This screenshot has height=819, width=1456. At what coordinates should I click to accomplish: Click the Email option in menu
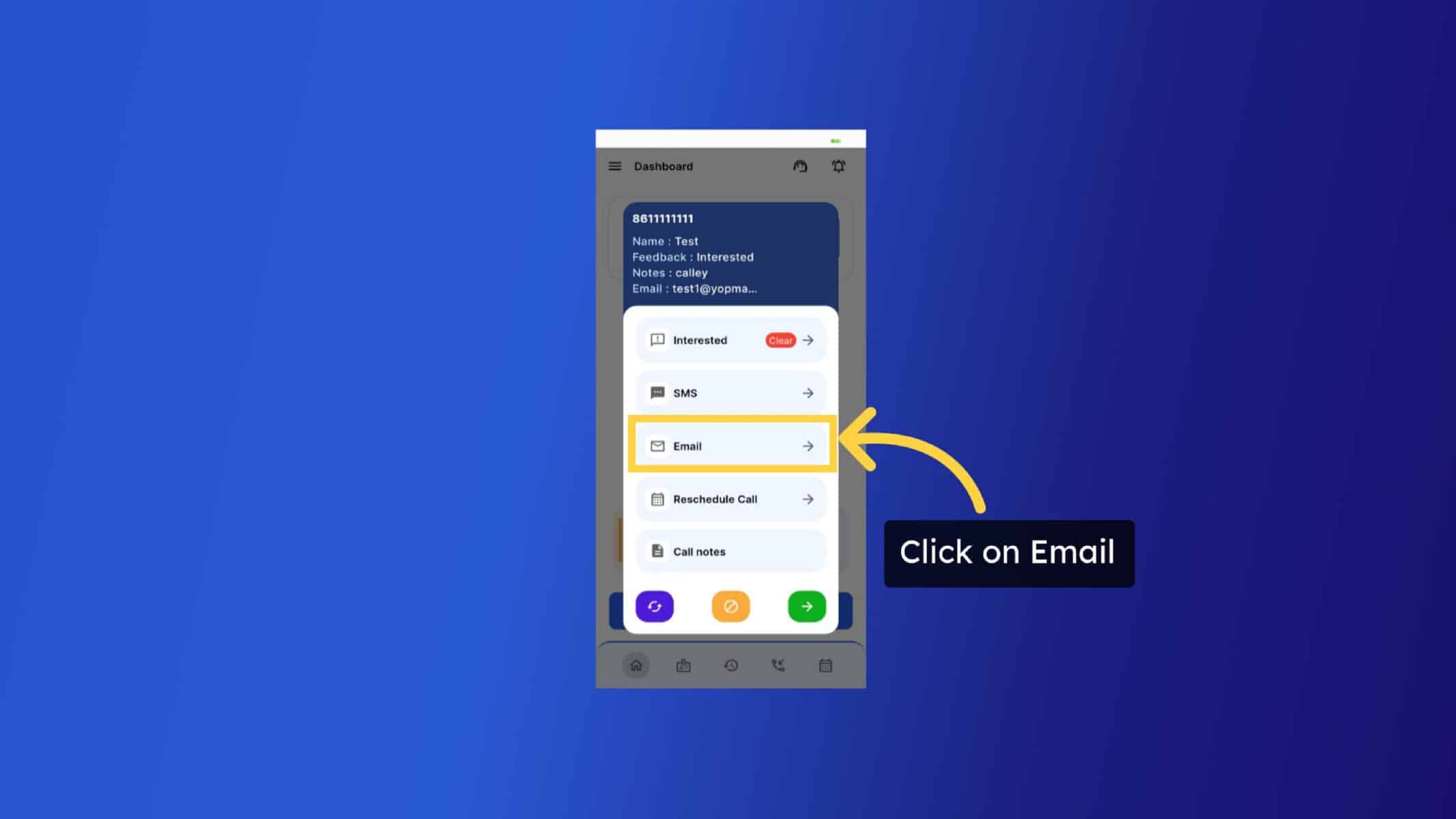coord(731,446)
